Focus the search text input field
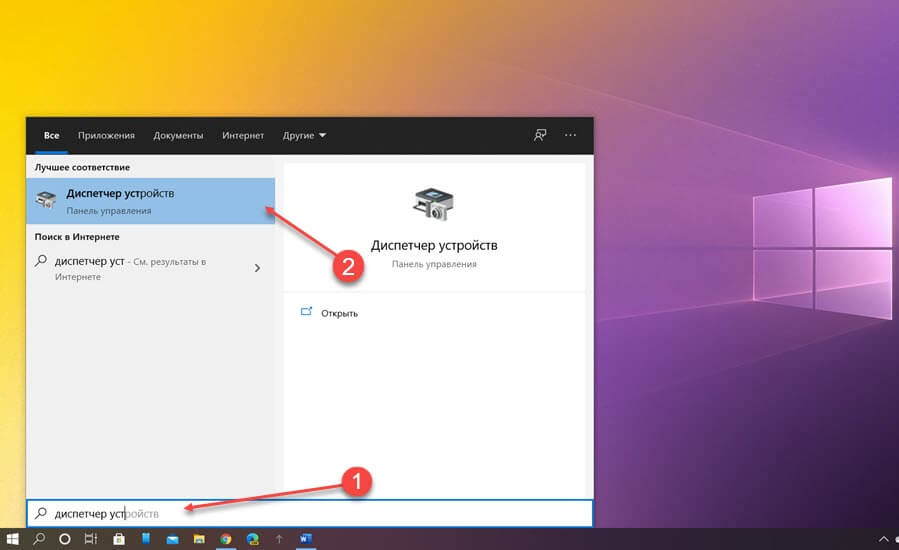 coord(310,513)
